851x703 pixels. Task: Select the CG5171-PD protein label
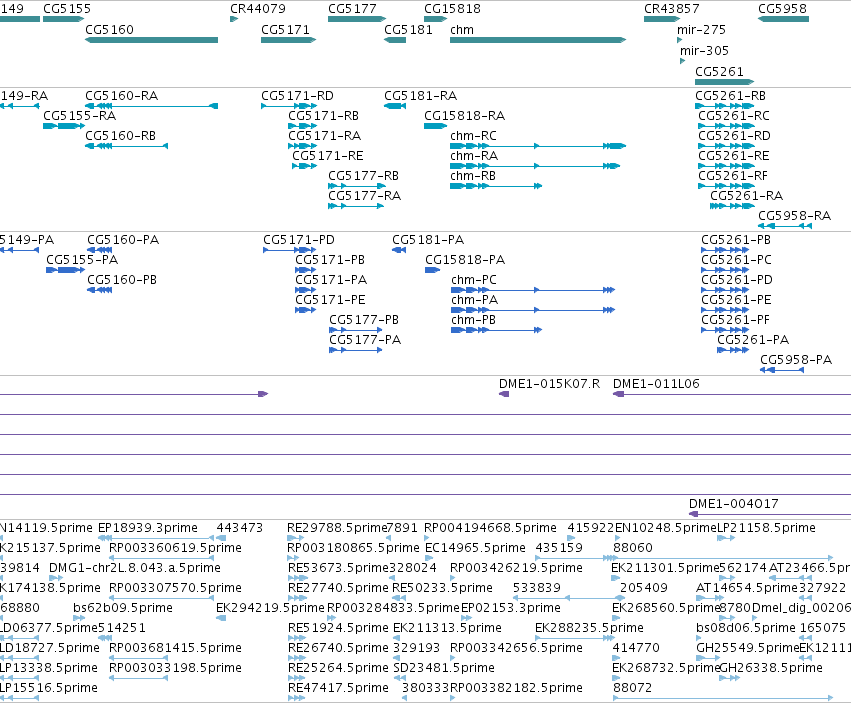pyautogui.click(x=299, y=240)
